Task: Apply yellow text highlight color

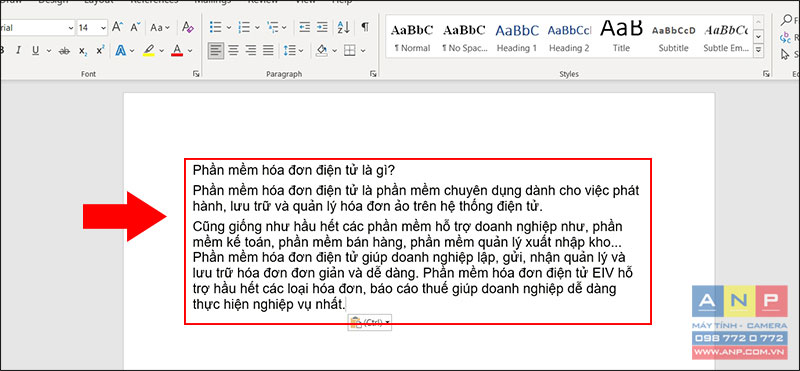Action: point(148,51)
